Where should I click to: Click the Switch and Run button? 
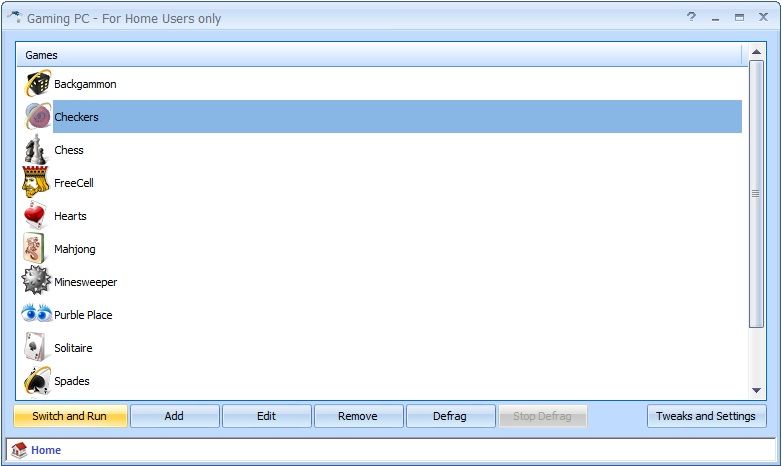pos(70,416)
